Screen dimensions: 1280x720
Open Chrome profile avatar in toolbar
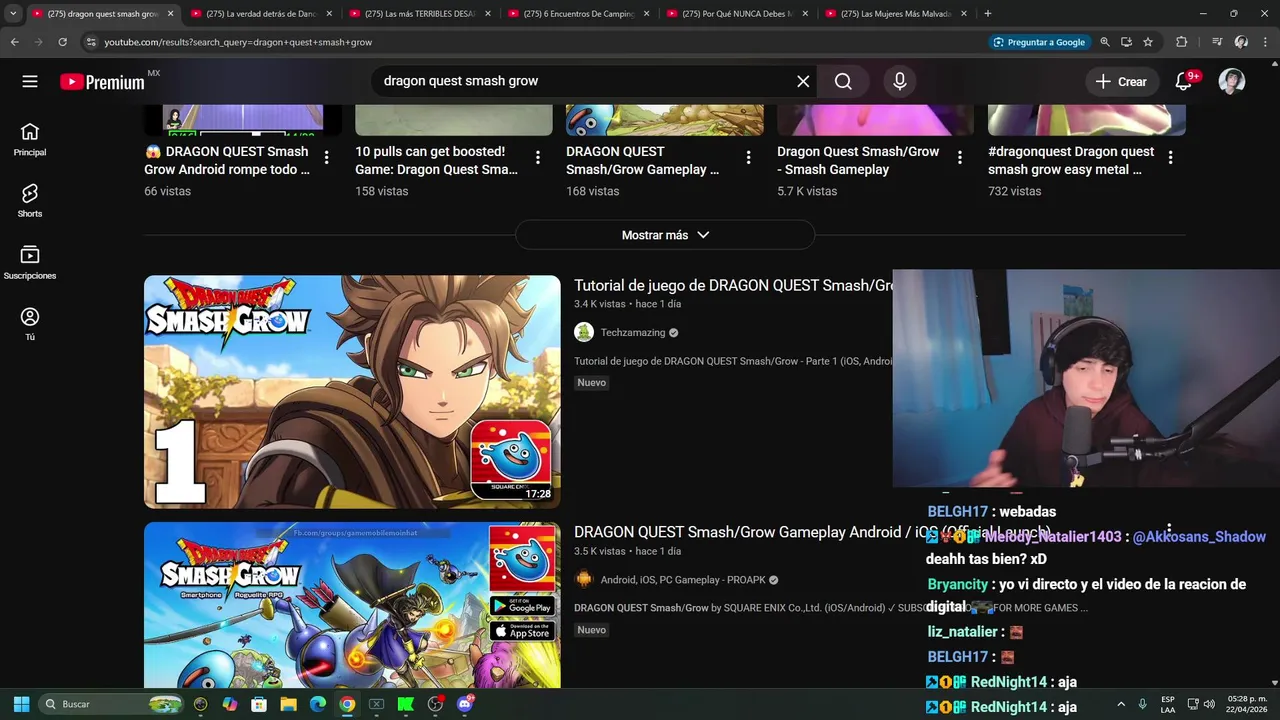tap(1241, 42)
